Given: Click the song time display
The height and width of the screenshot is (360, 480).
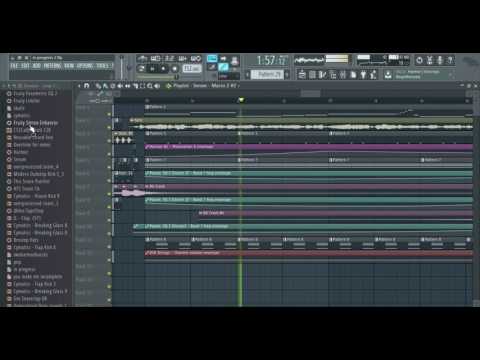Looking at the screenshot, I should (x=271, y=60).
